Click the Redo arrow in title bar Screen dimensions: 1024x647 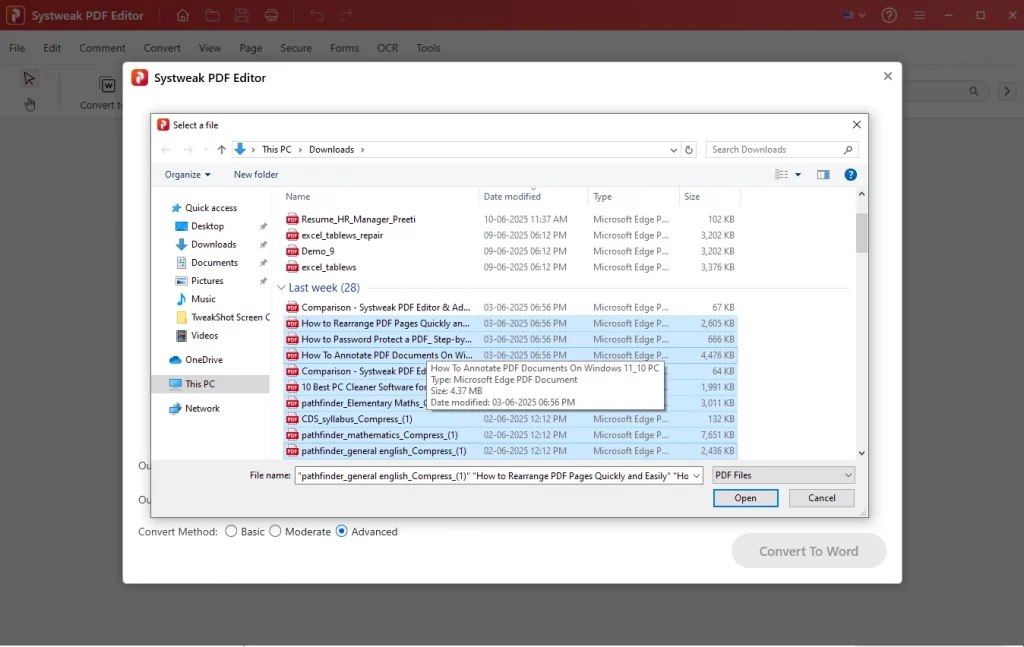point(346,15)
